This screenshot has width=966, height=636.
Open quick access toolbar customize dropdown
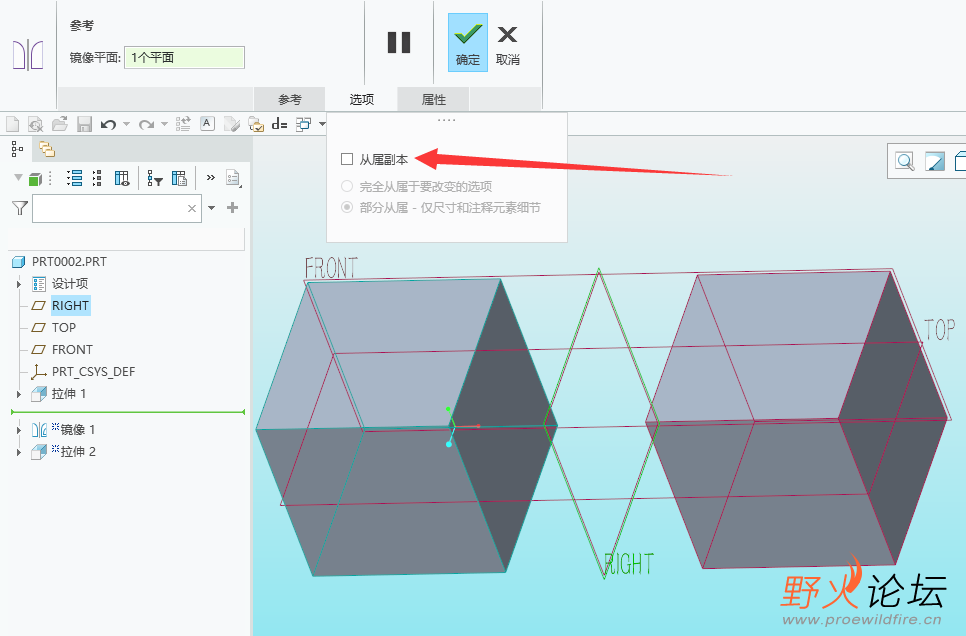pos(322,124)
